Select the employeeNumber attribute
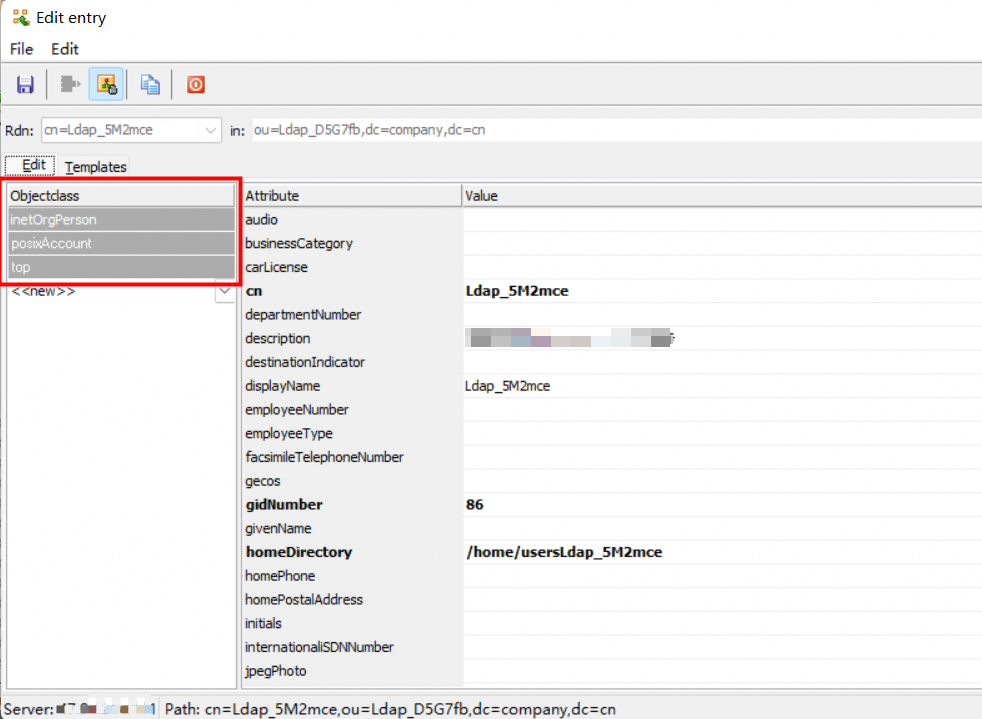982x719 pixels. (x=297, y=410)
